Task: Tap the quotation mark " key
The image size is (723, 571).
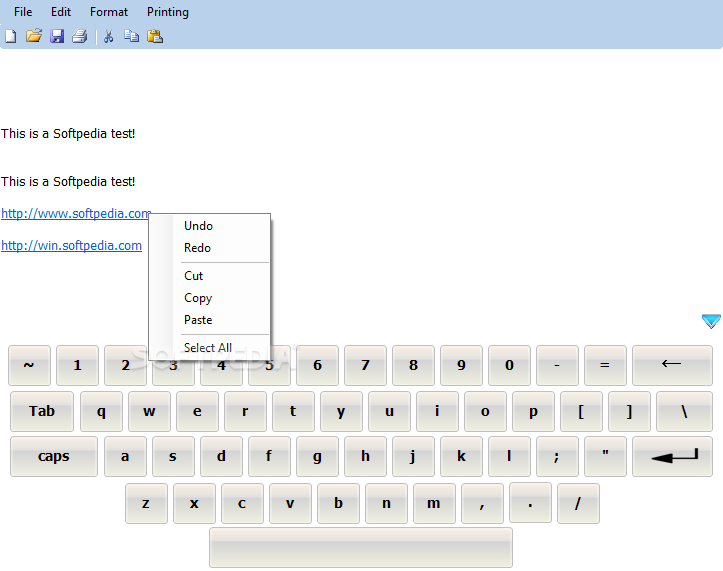Action: [605, 457]
